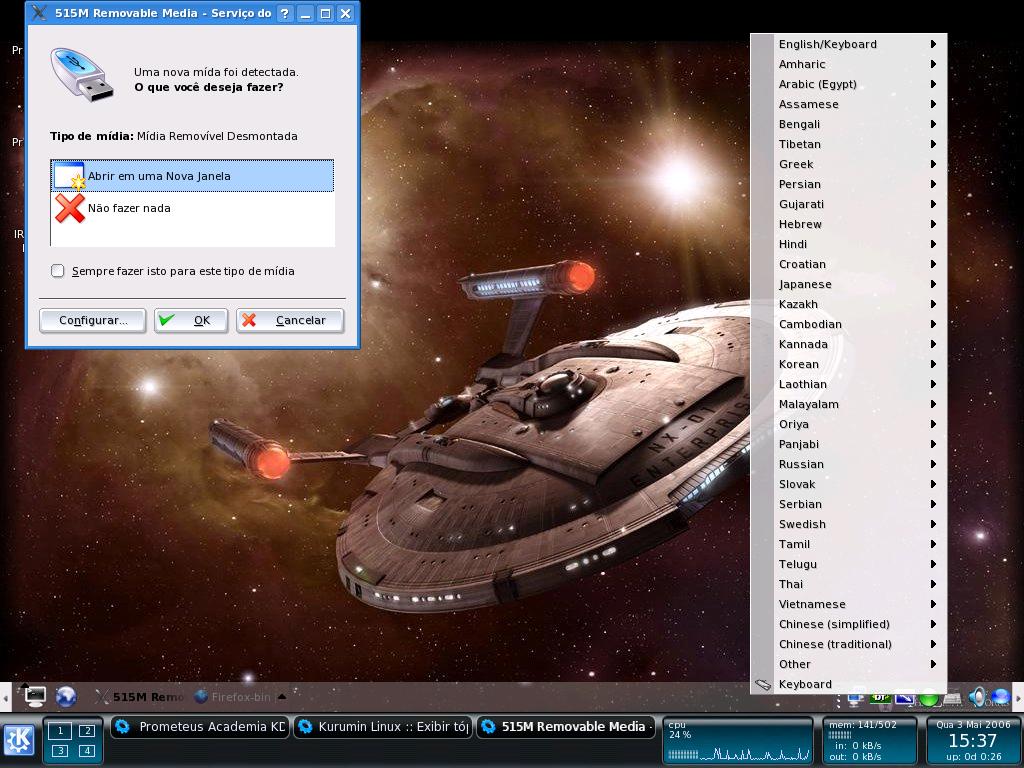Click the keyboard layout tray icon
Screen dimensions: 1024x768
tap(952, 699)
